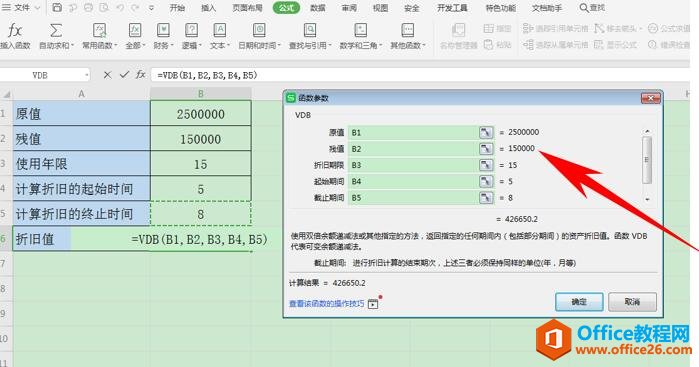Click the video tip icon beside the help link
Screen dimensions: 699x367
pyautogui.click(x=373, y=304)
